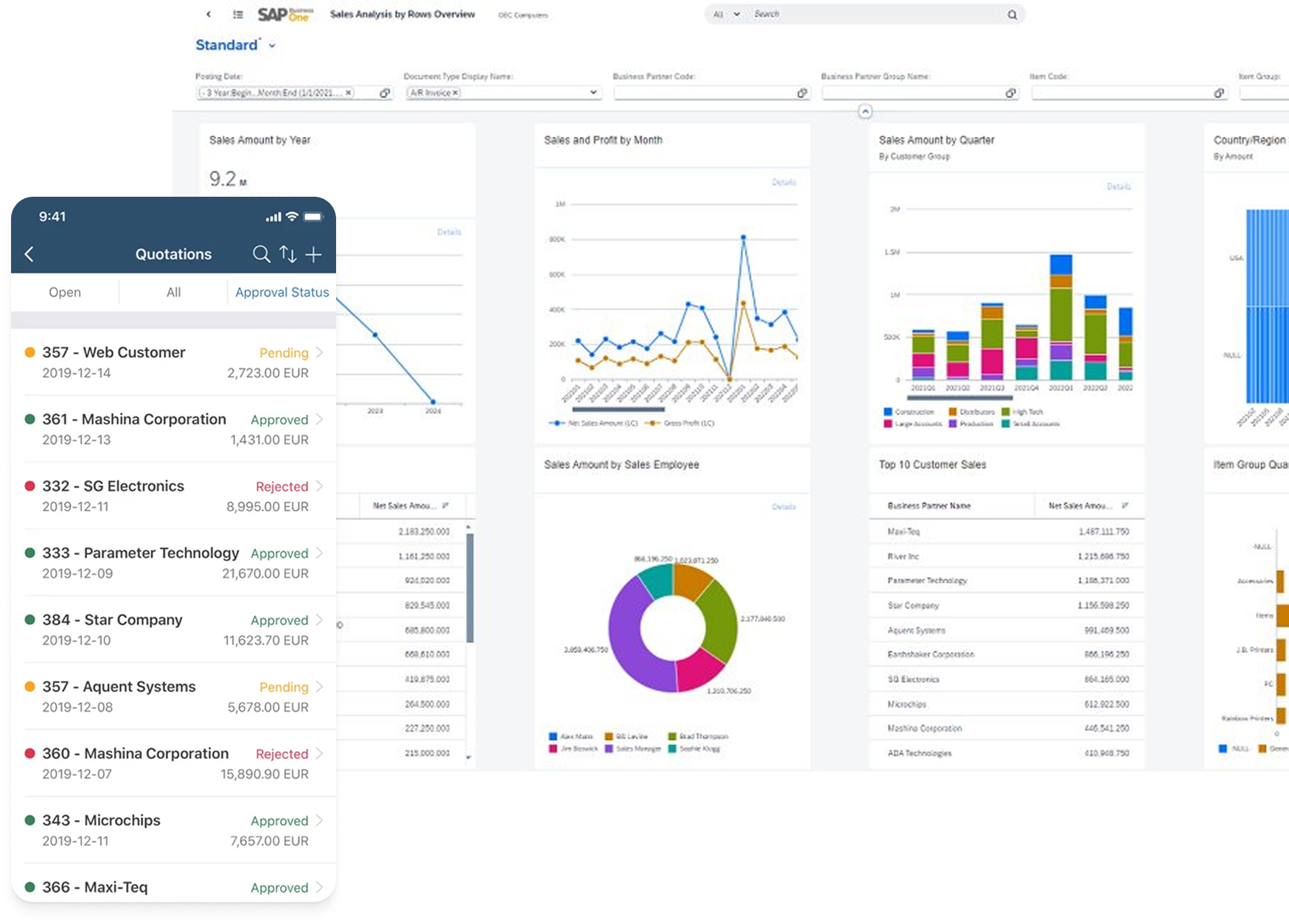
Task: Tap the back arrow in Quotations header
Action: (x=29, y=255)
